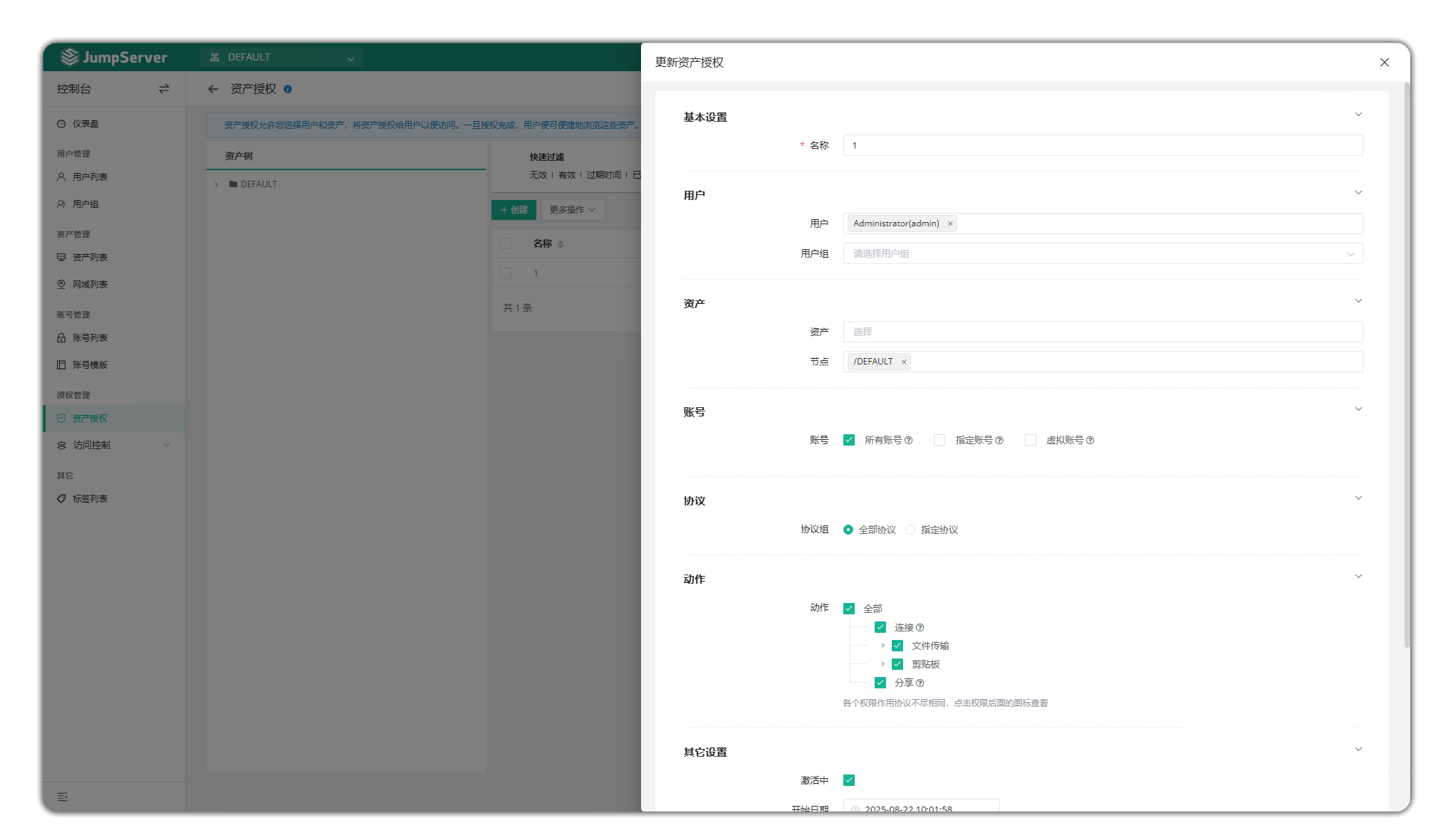Screen dimensions: 1453x840
Task: Click the help icon next to 分享
Action: tap(920, 683)
